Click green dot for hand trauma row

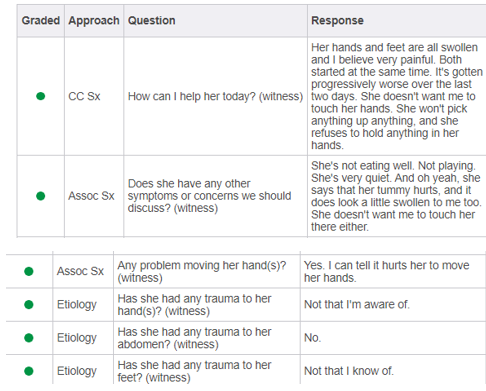pyautogui.click(x=29, y=304)
